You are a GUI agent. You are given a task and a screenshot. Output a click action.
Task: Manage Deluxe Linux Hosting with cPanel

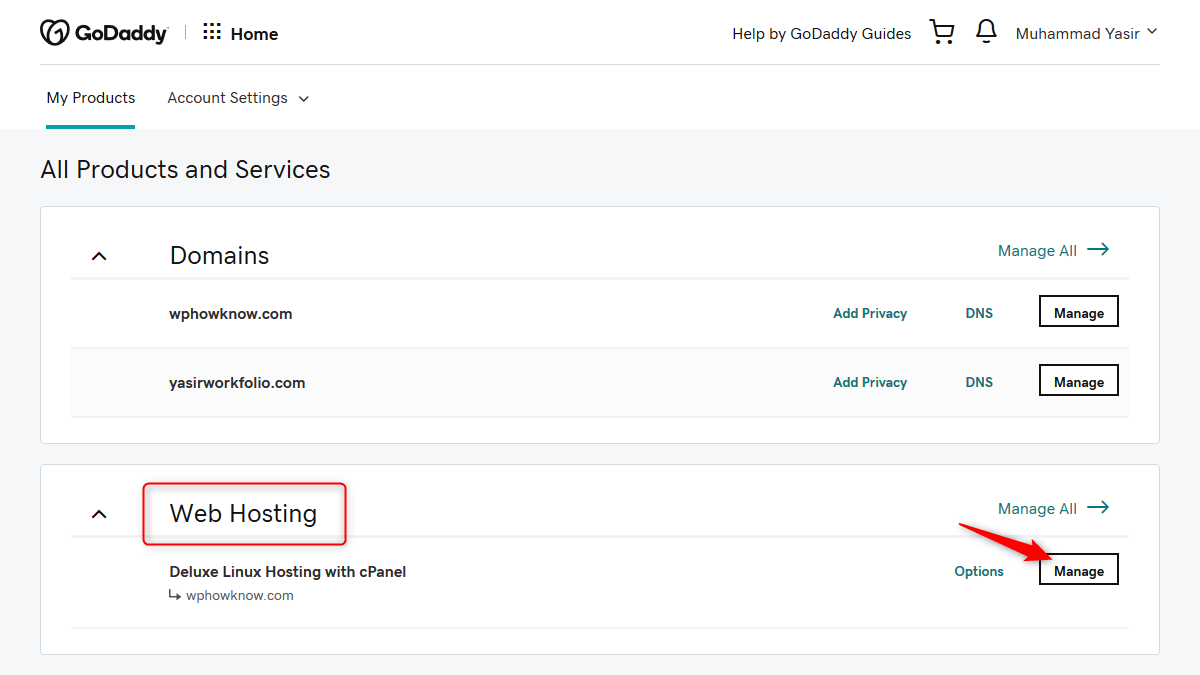click(x=1079, y=570)
